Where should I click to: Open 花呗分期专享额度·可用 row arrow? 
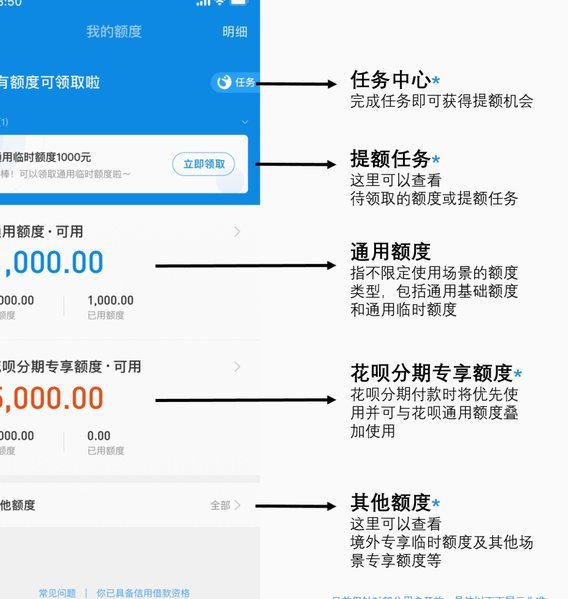237,367
